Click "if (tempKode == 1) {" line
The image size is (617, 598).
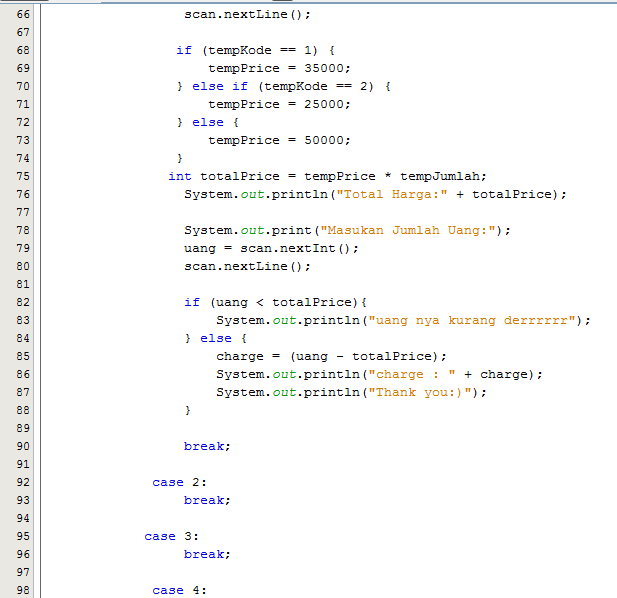[x=255, y=50]
